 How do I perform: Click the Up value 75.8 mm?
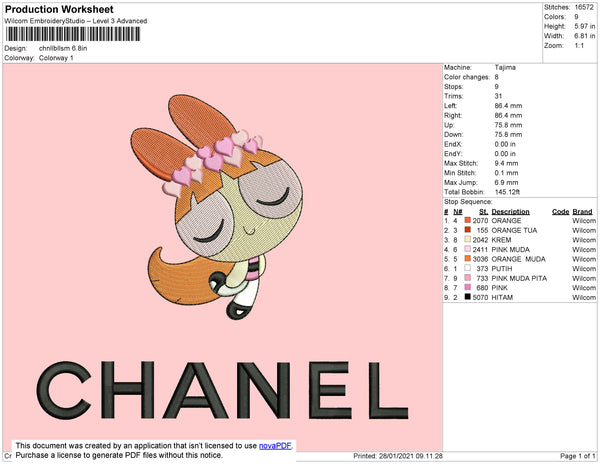[x=508, y=125]
